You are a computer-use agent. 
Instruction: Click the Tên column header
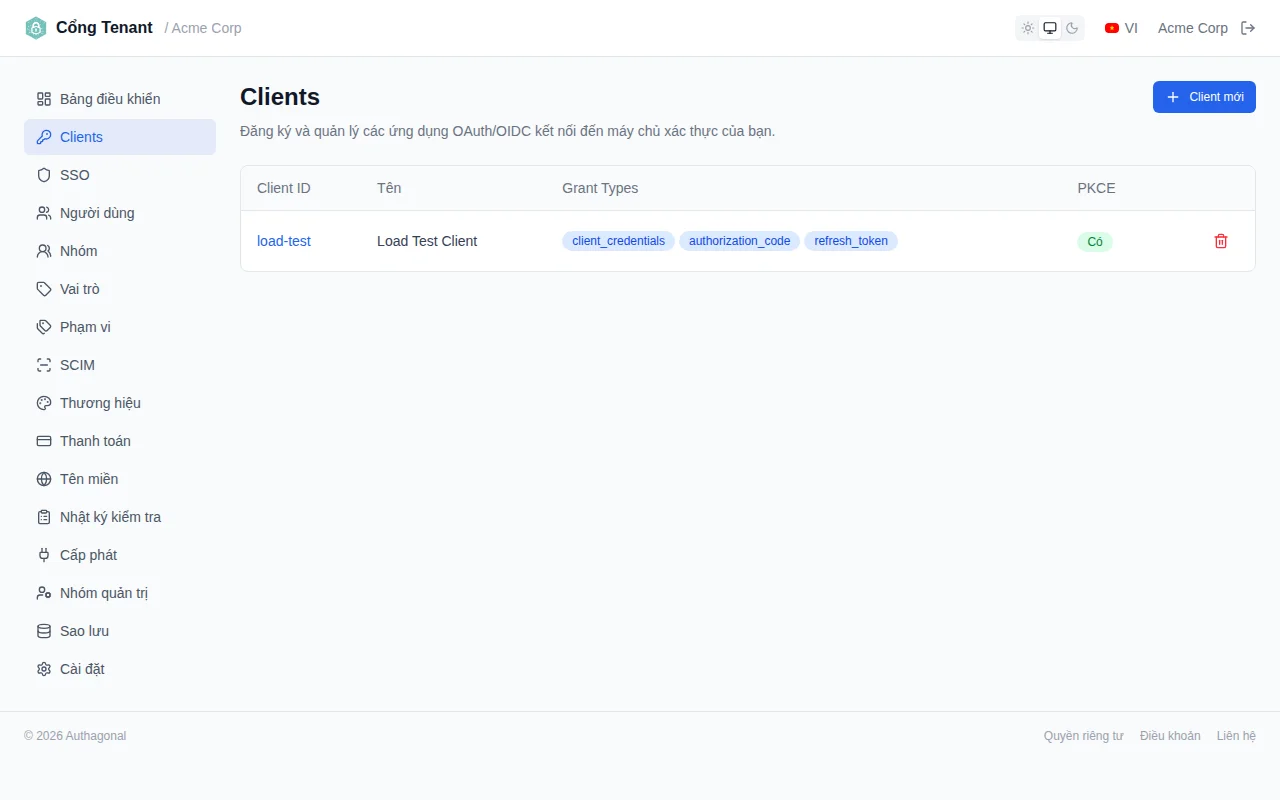[x=389, y=188]
